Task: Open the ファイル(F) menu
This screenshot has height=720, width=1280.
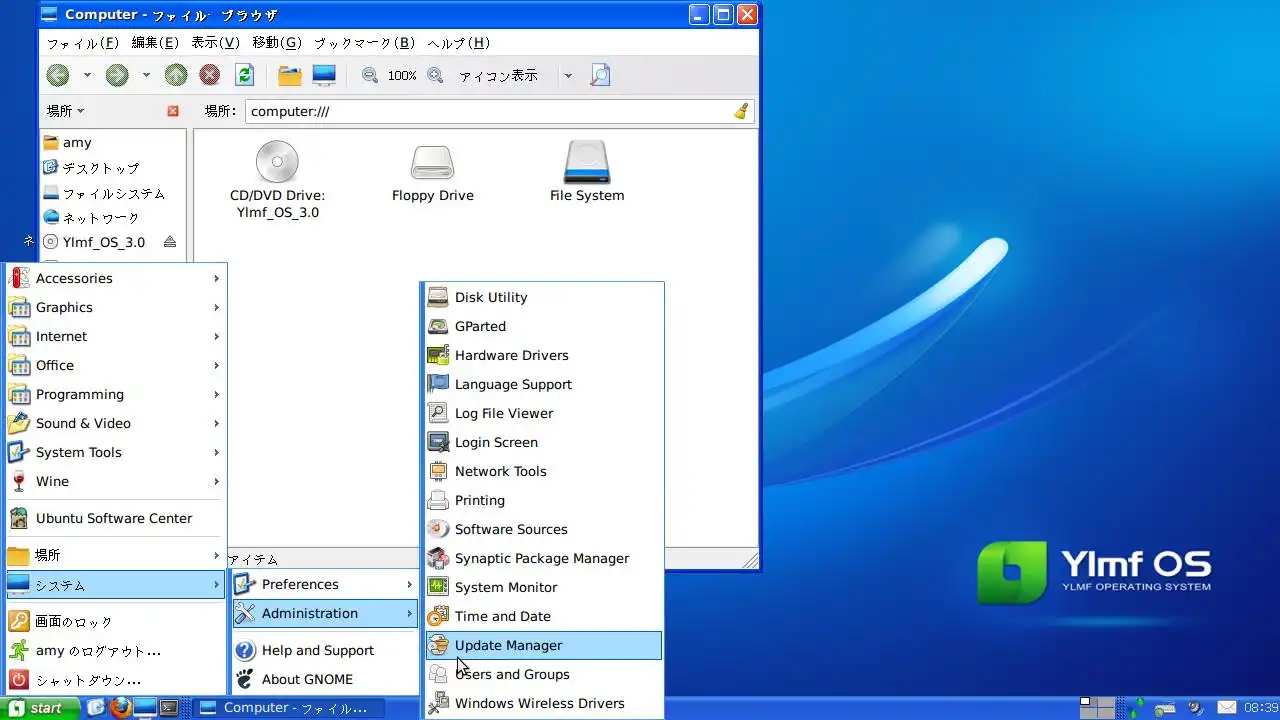Action: (83, 43)
